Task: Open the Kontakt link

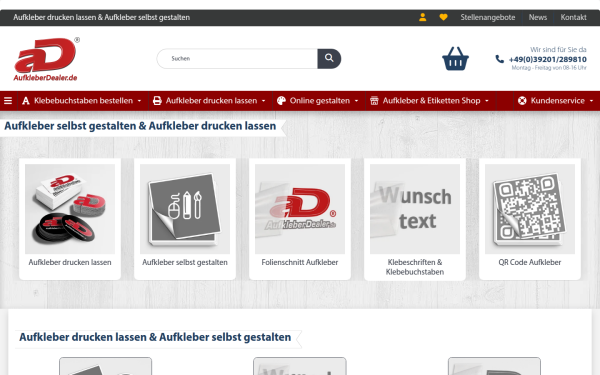Action: pos(573,17)
